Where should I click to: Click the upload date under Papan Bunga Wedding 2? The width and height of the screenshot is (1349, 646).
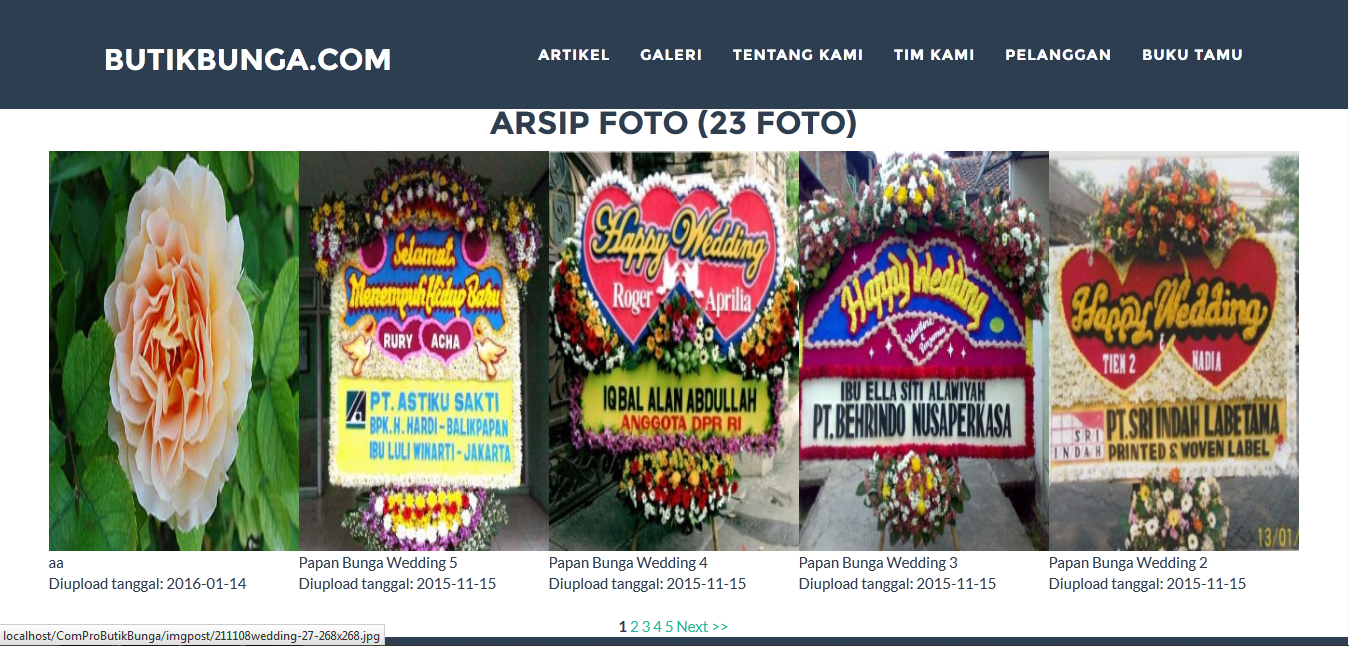1147,584
